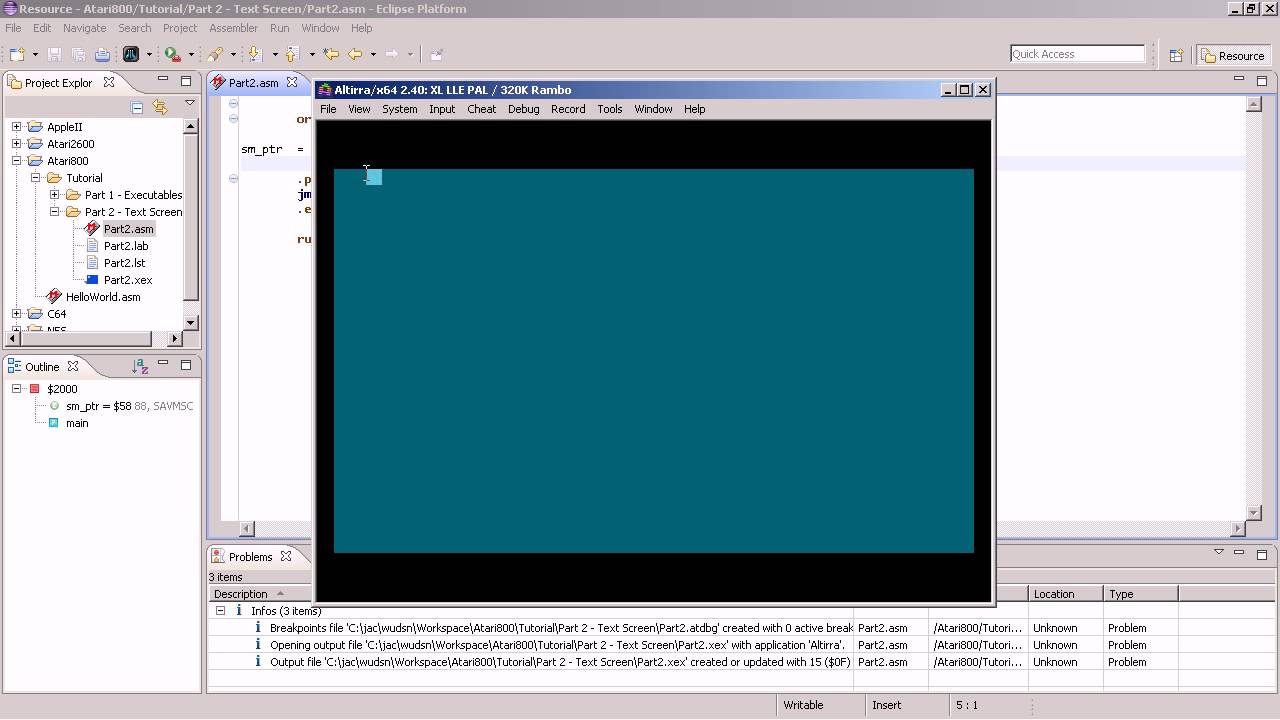
Task: Collapse the Tutorial folder node
Action: pos(35,178)
